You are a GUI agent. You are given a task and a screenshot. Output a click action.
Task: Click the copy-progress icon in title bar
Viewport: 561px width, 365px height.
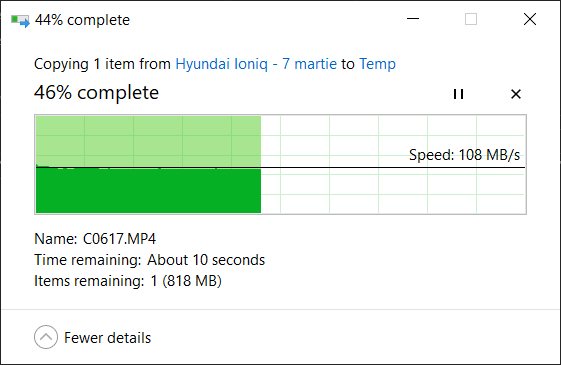point(20,20)
